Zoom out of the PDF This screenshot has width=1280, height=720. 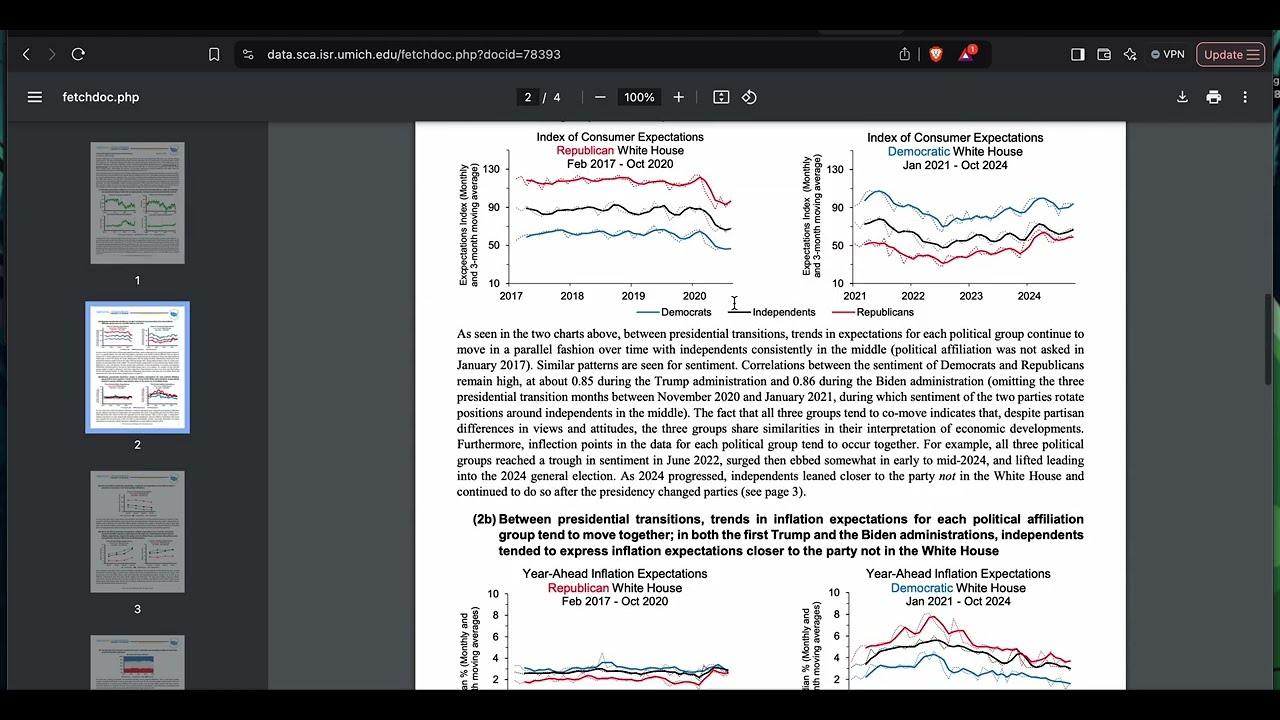(600, 97)
